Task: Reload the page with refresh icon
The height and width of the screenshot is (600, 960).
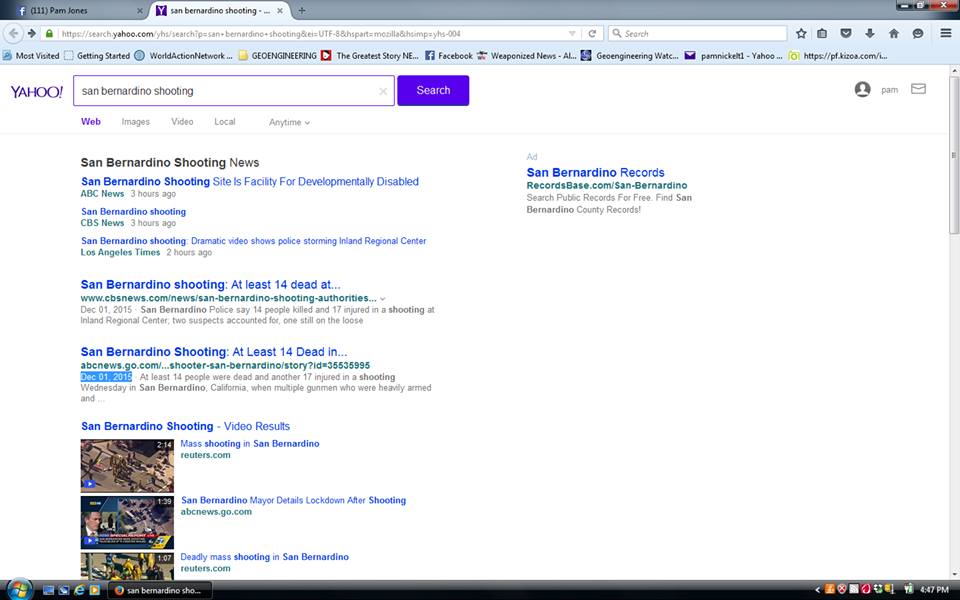Action: 592,34
